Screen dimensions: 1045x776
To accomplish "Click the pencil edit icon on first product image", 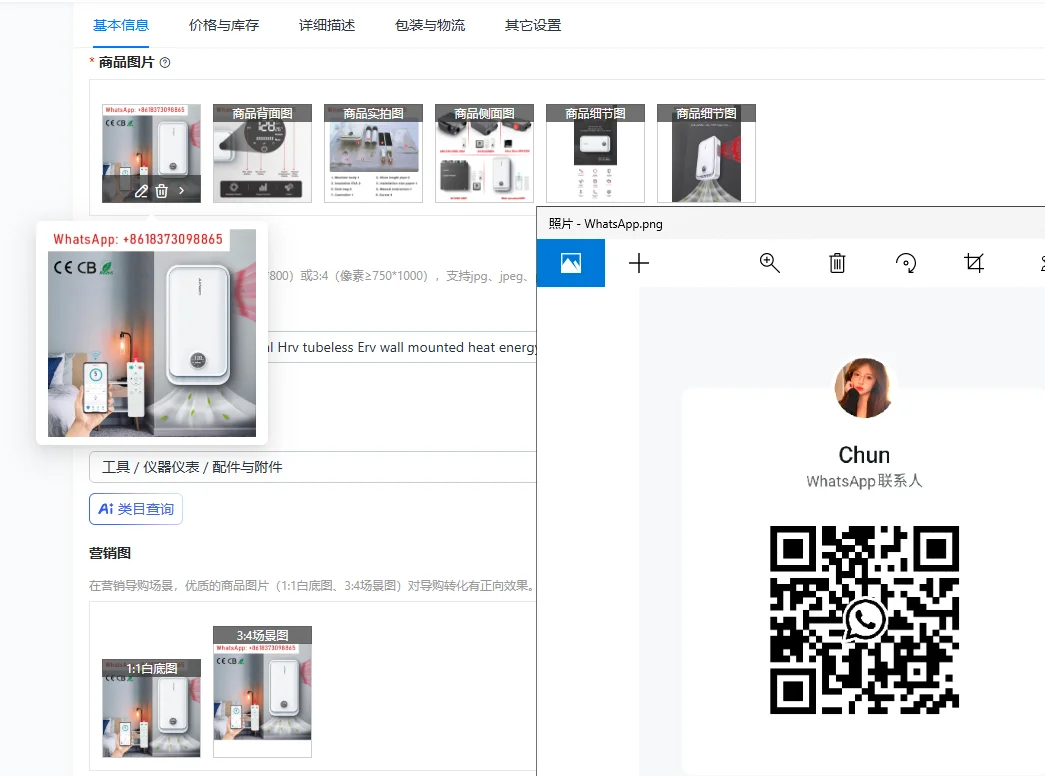I will pos(141,191).
